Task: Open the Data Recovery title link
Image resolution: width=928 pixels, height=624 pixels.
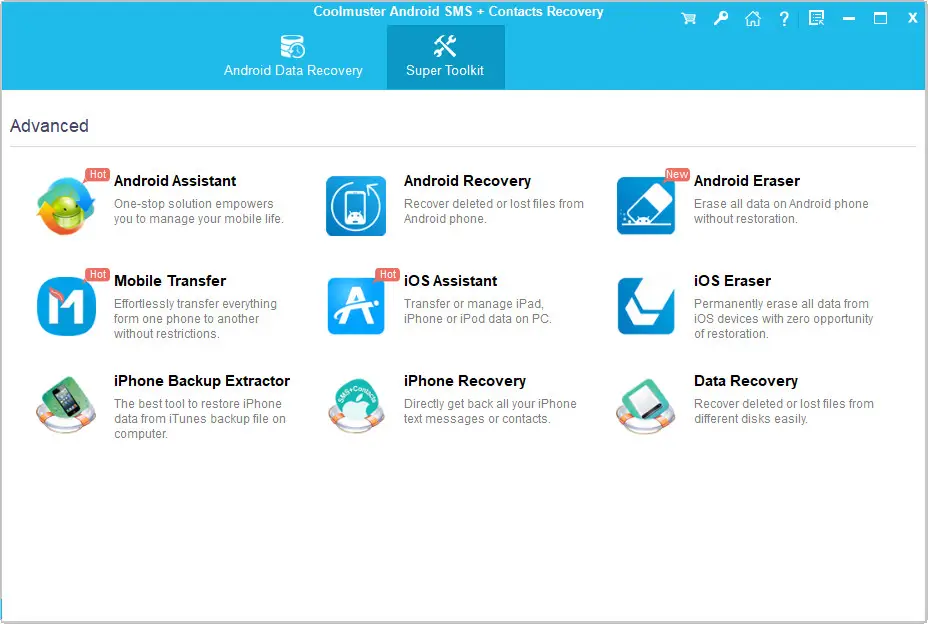Action: click(746, 381)
